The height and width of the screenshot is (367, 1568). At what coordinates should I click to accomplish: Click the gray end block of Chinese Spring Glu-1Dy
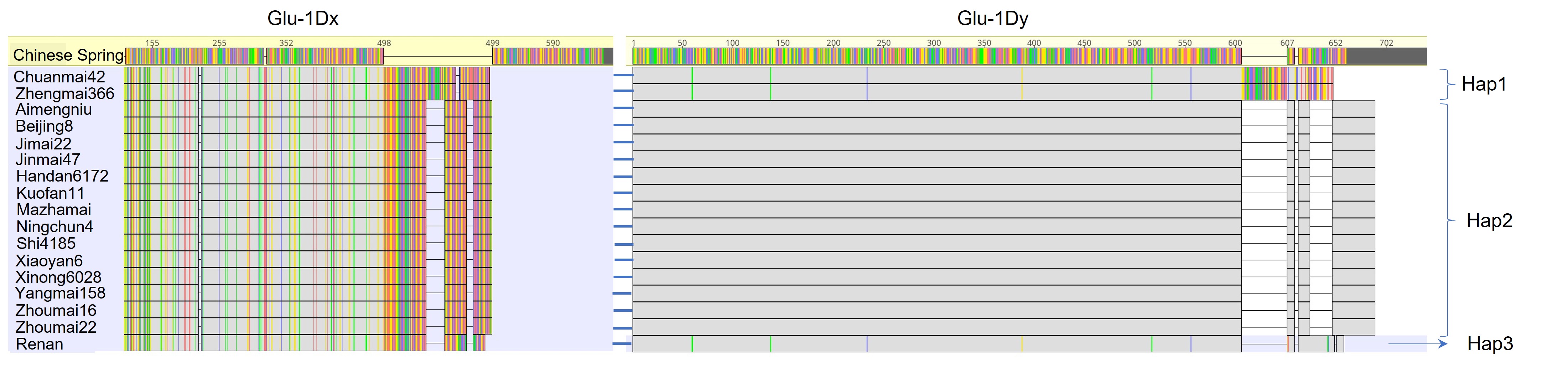coord(1387,56)
